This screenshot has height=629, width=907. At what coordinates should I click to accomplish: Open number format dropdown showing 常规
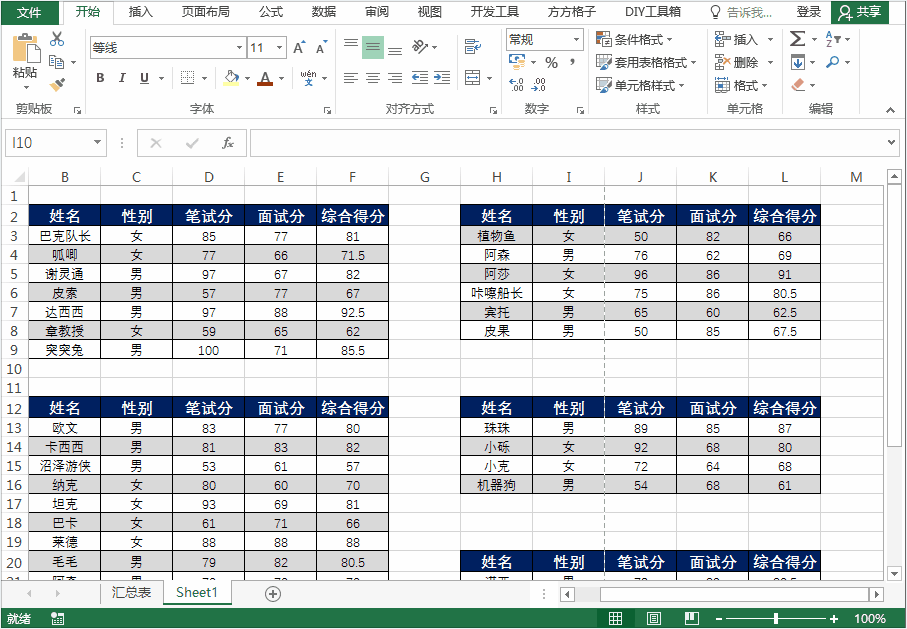[576, 39]
